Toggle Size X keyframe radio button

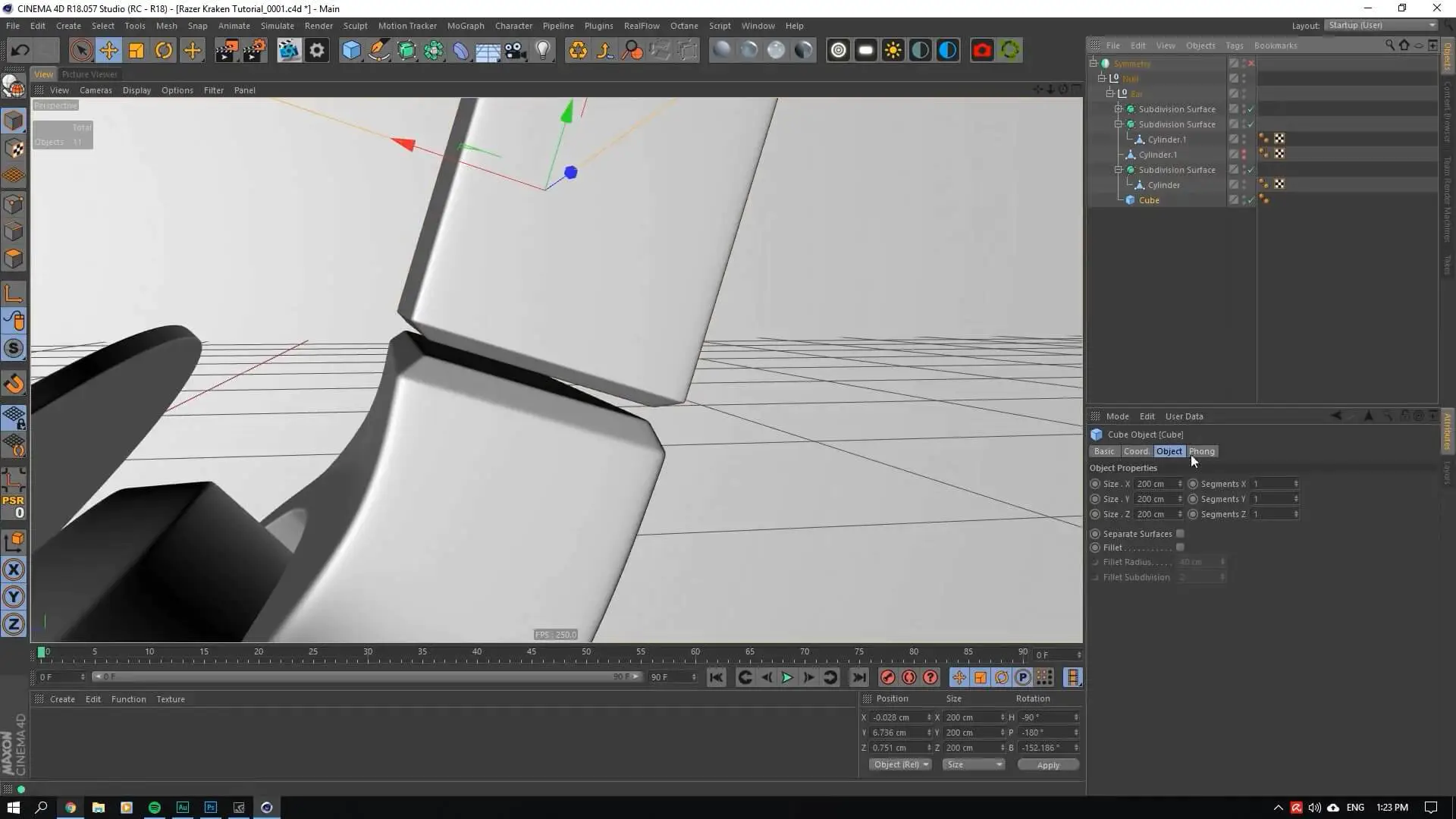pyautogui.click(x=1095, y=484)
